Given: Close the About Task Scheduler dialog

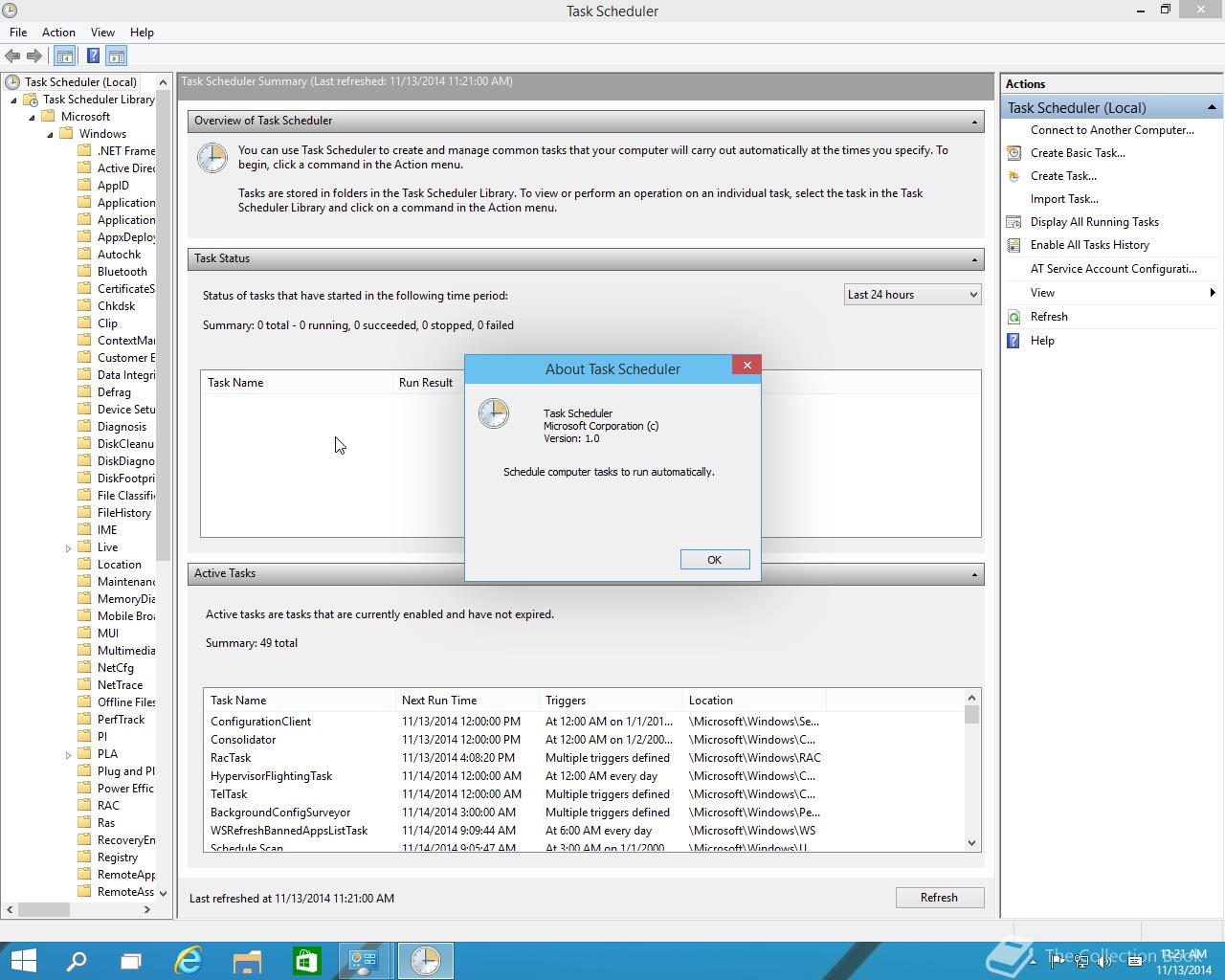Looking at the screenshot, I should (746, 365).
